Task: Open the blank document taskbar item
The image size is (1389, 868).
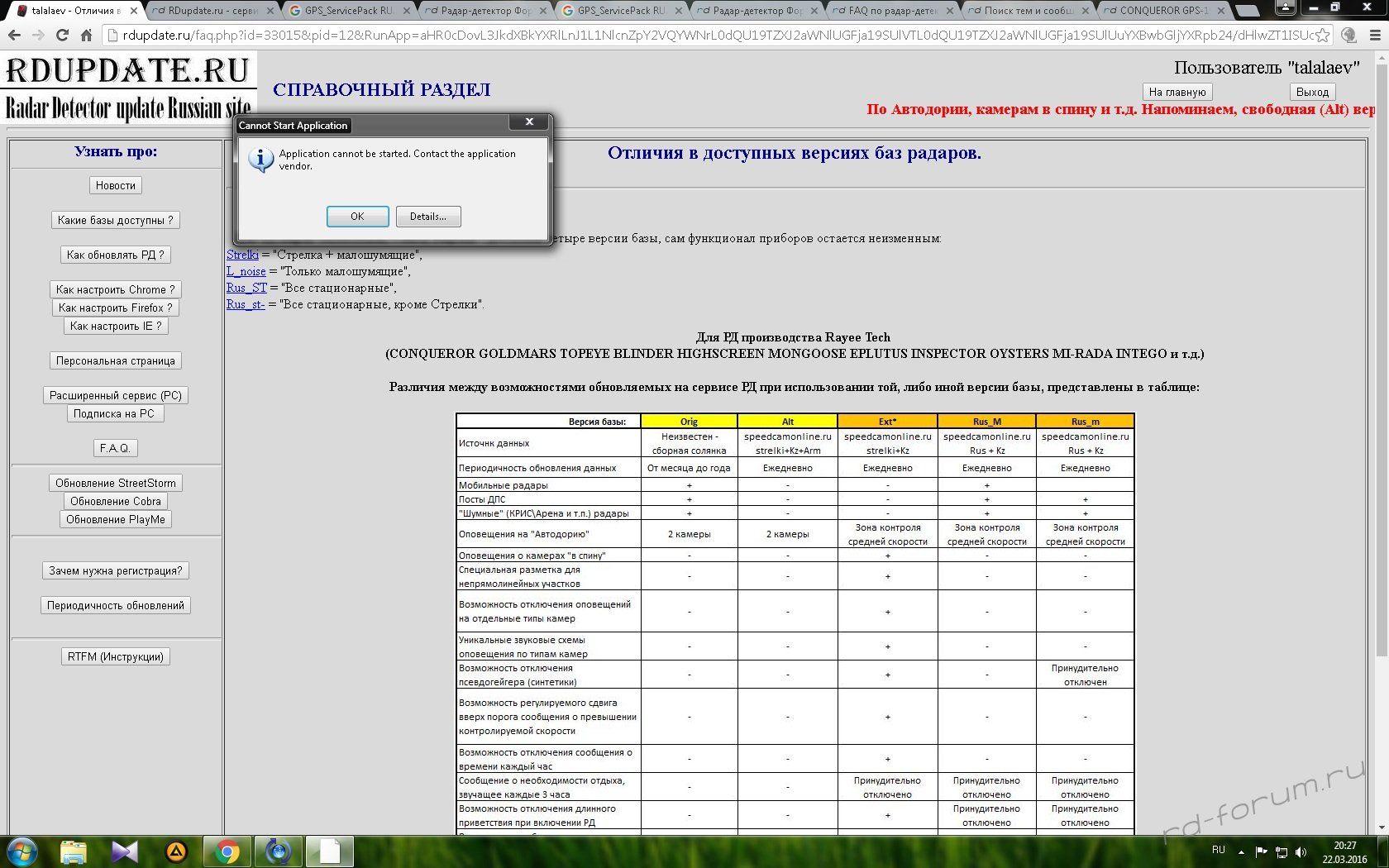Action: coord(329,851)
